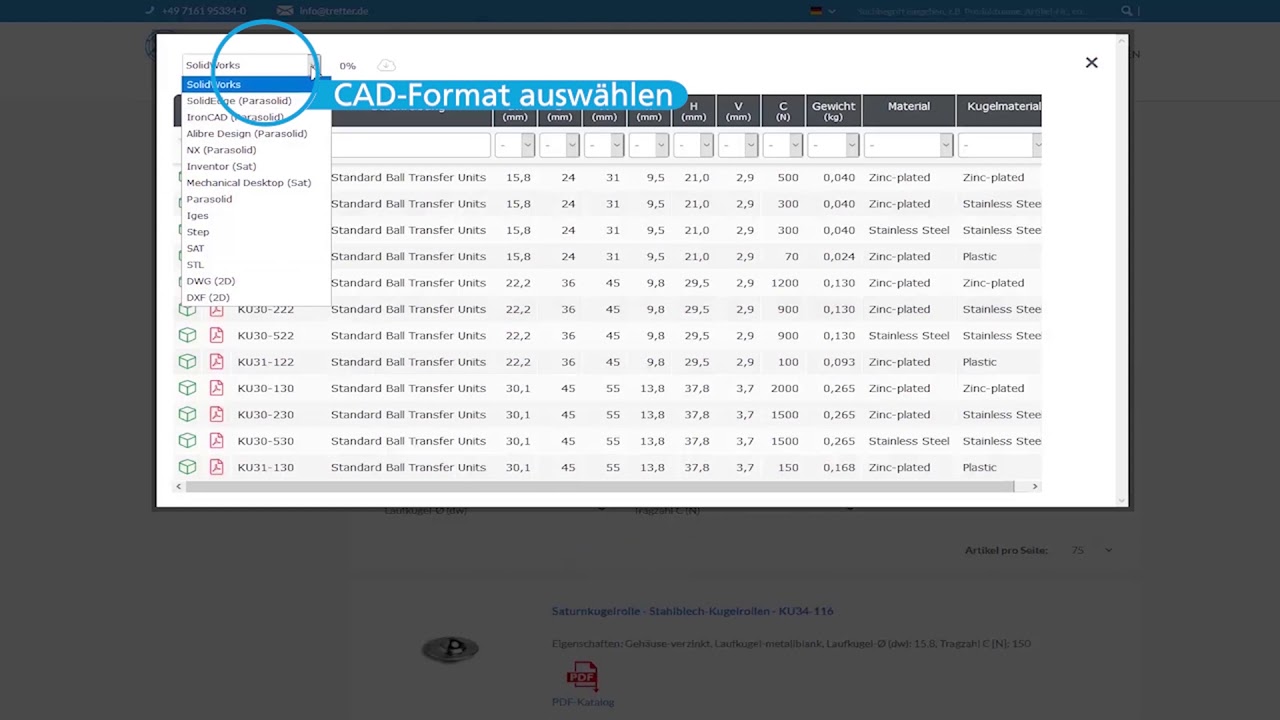
Task: Choose SAT format option
Action: (x=255, y=248)
